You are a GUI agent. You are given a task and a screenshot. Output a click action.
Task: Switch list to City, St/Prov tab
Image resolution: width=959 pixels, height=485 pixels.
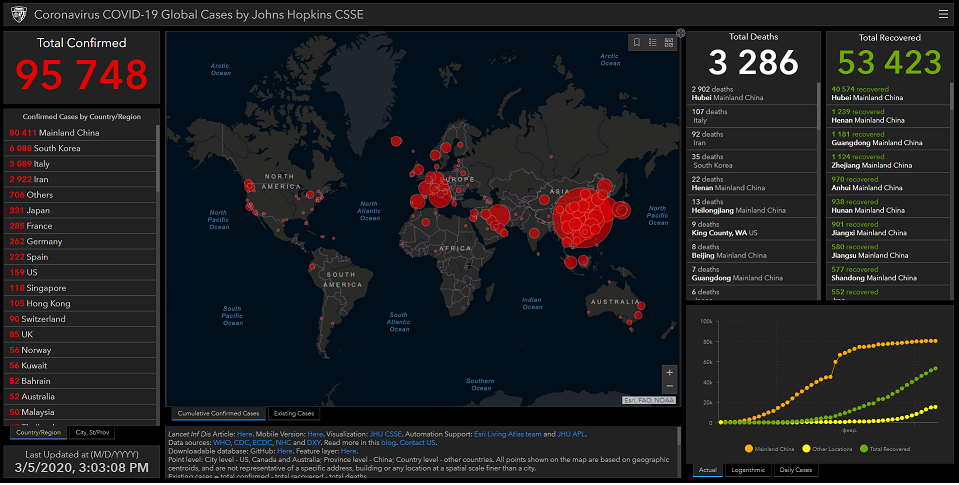coord(94,432)
